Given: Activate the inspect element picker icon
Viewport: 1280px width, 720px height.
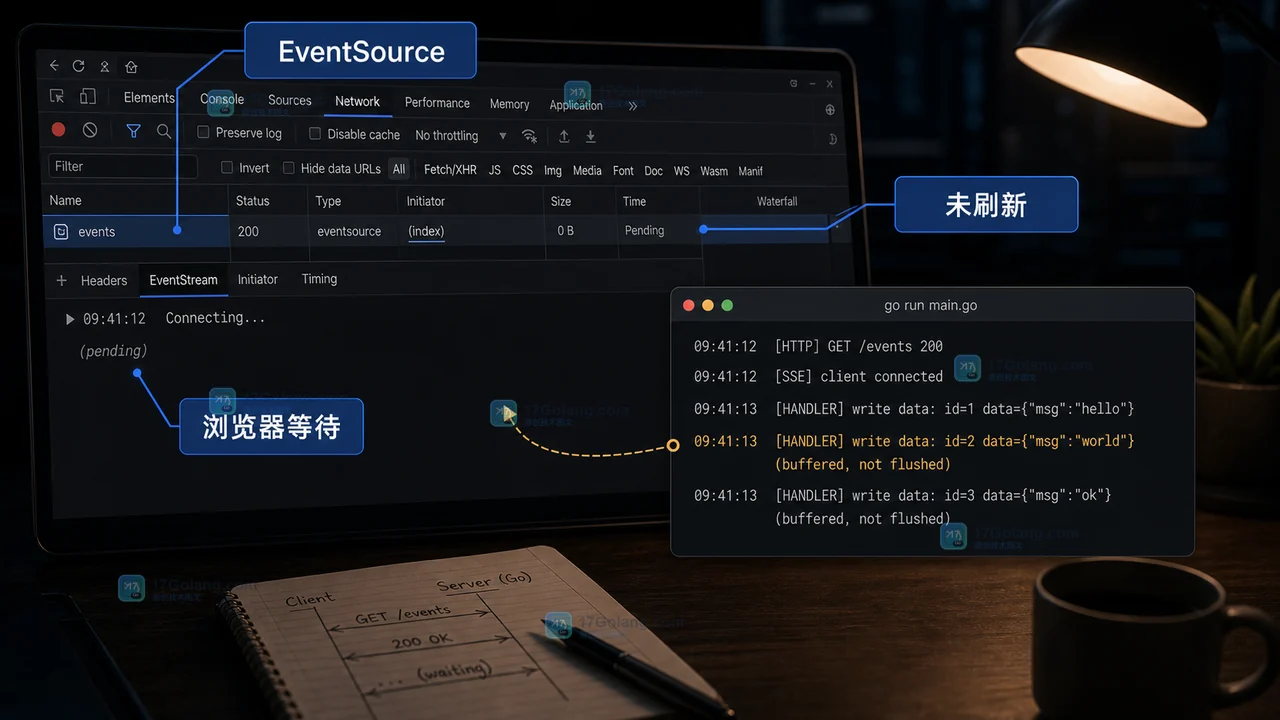Looking at the screenshot, I should click(58, 97).
